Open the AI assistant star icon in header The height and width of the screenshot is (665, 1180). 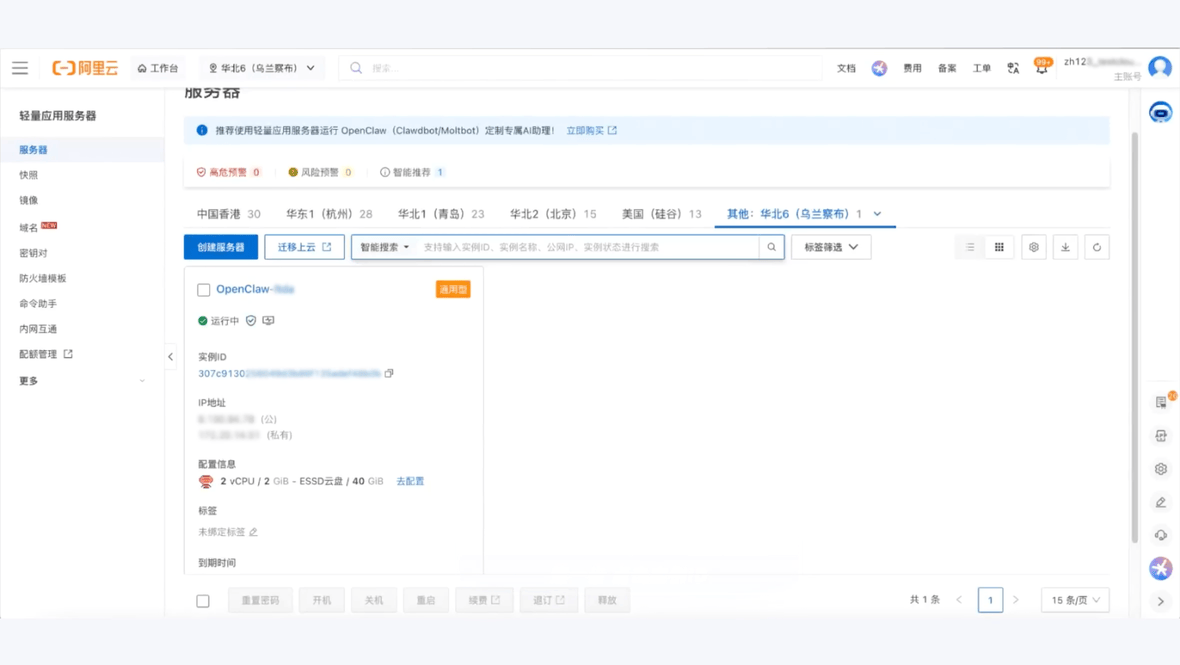[x=879, y=68]
